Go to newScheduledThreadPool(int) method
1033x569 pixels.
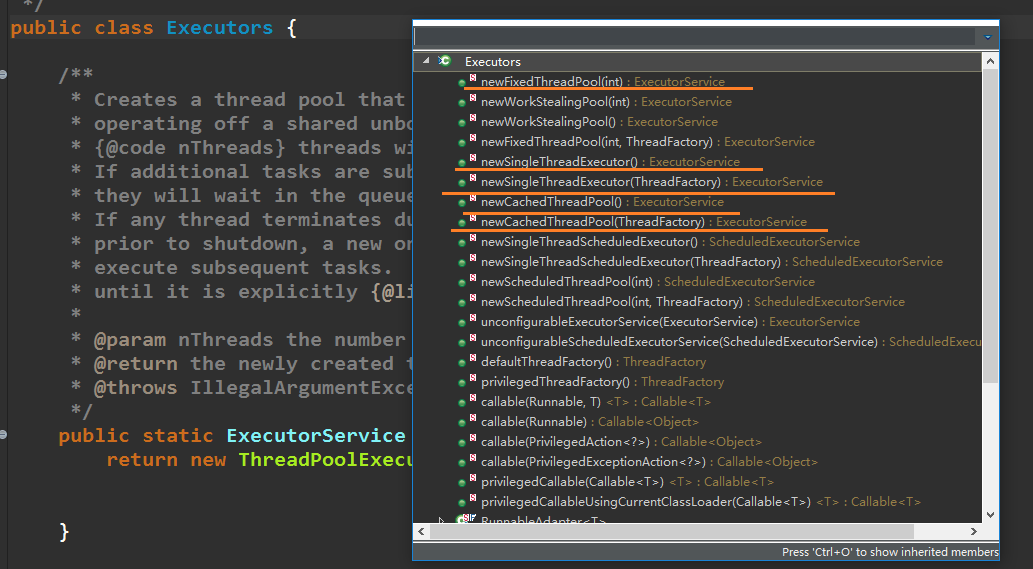click(648, 282)
